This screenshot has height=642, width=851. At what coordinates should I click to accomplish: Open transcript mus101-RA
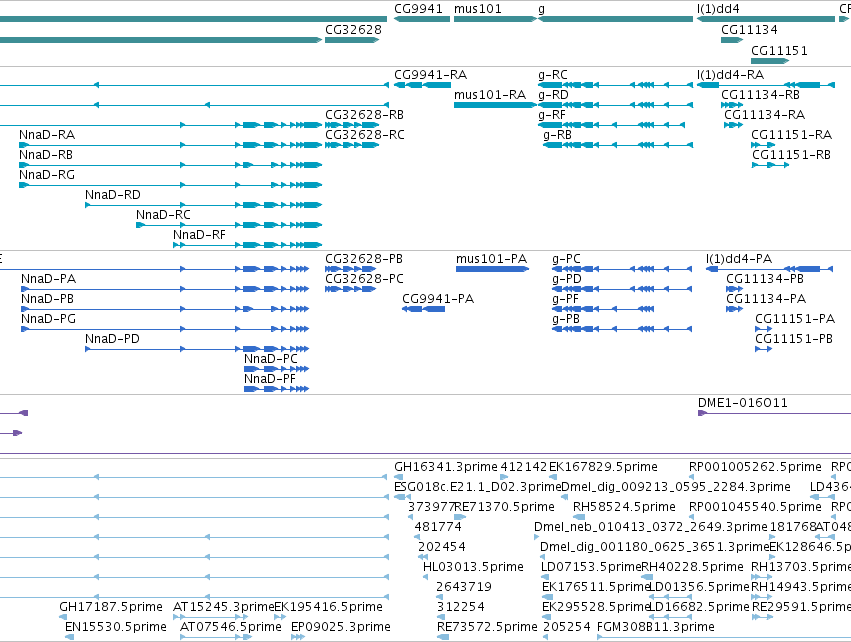coord(490,95)
